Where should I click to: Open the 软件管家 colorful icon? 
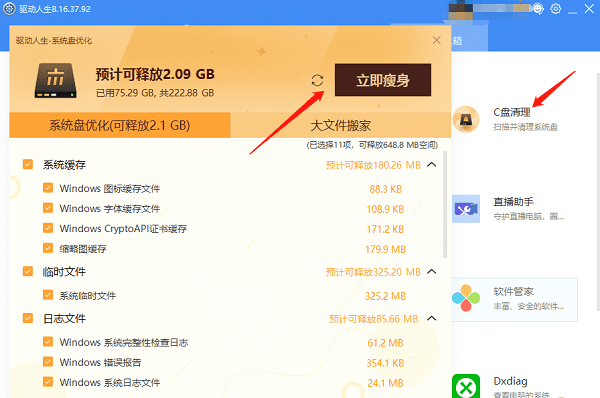point(466,298)
